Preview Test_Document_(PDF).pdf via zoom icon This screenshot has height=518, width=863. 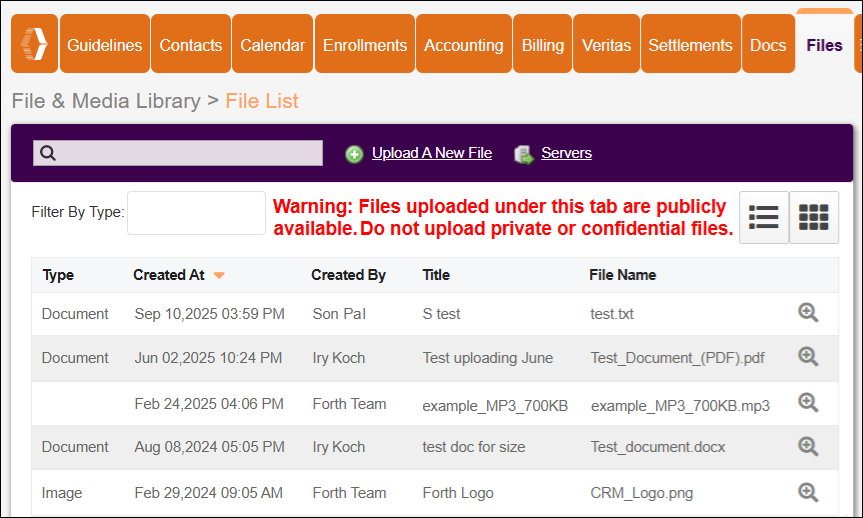(808, 357)
